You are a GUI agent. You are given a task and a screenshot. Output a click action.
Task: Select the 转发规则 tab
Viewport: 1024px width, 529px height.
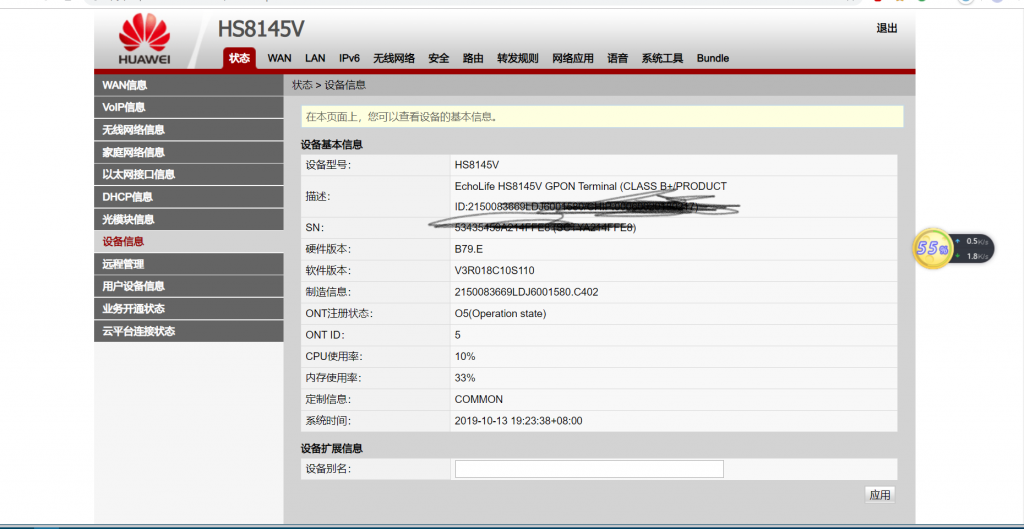pyautogui.click(x=518, y=58)
